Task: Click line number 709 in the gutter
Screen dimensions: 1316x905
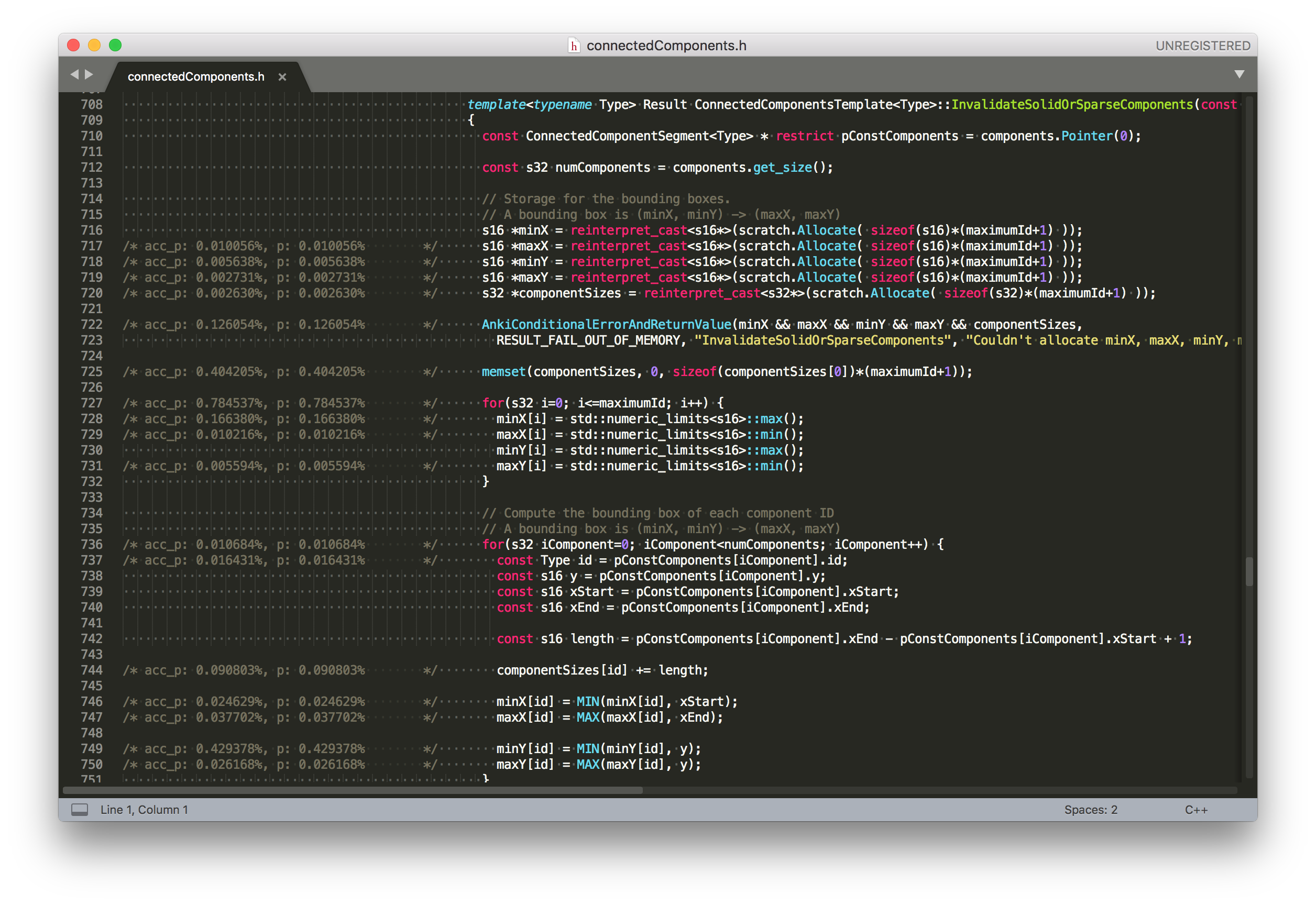Action: [x=91, y=120]
